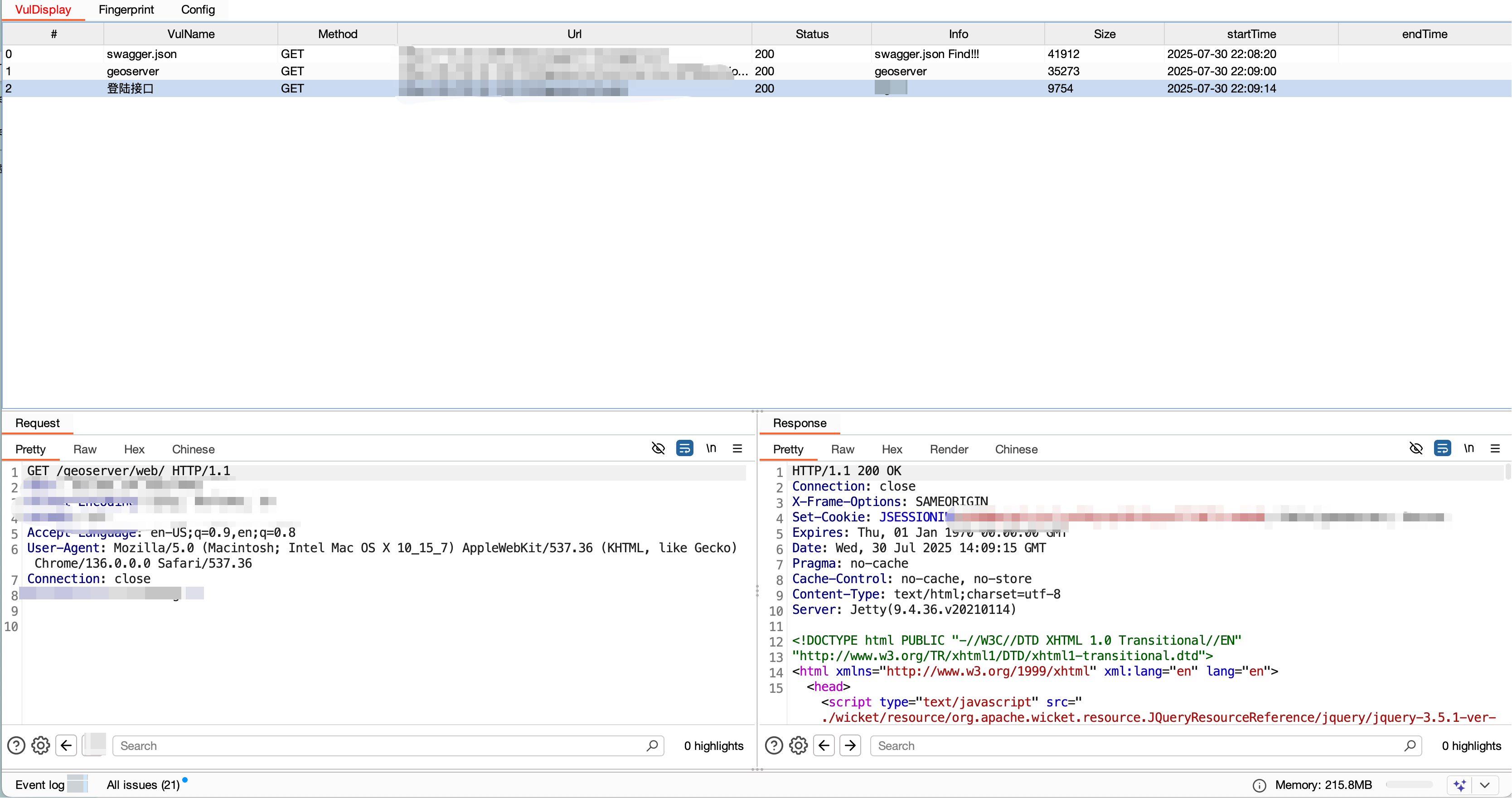Screen dimensions: 1512x798
Task: Click the memory info icon in status bar
Action: [x=1259, y=786]
